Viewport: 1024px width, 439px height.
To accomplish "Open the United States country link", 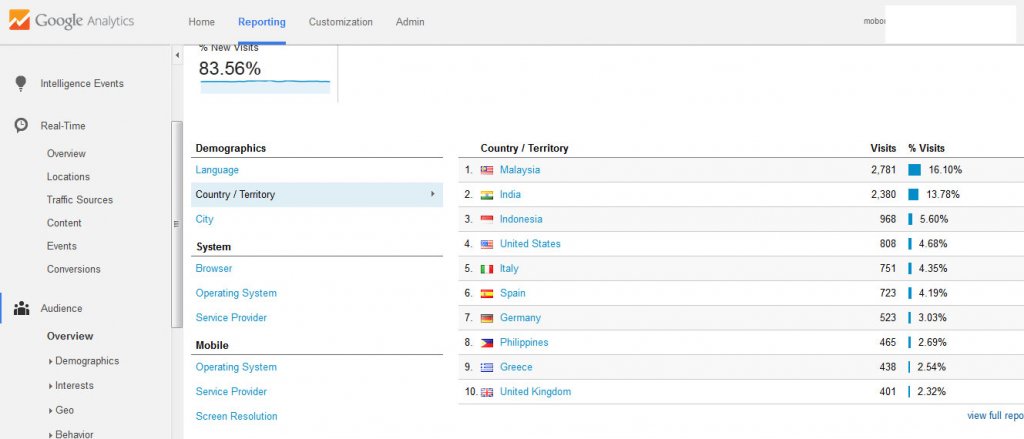I will (530, 244).
